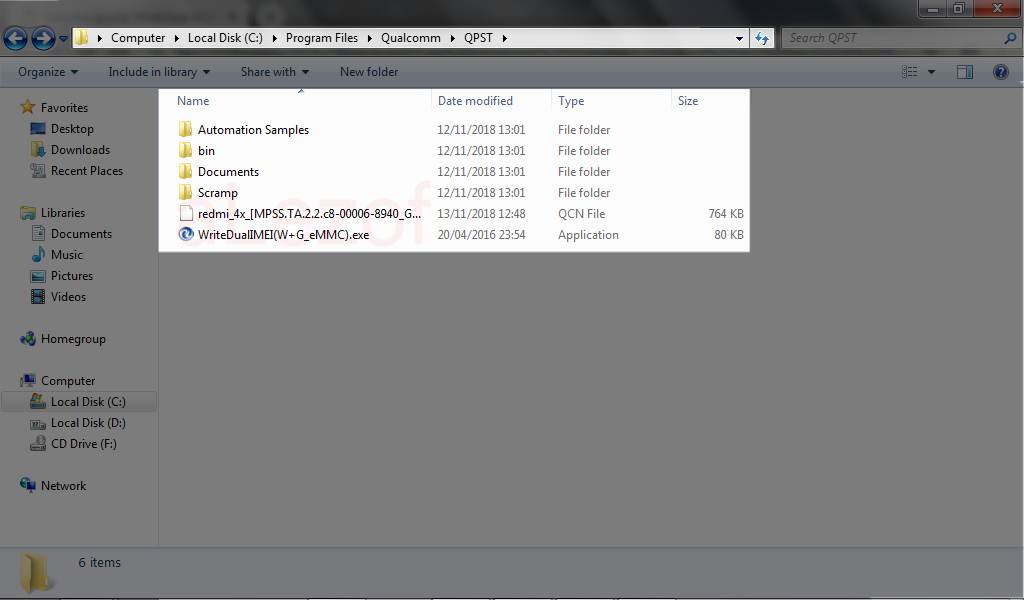Expand the arrow after Program Files breadcrumb
Screen dimensions: 1024x600
(x=369, y=38)
